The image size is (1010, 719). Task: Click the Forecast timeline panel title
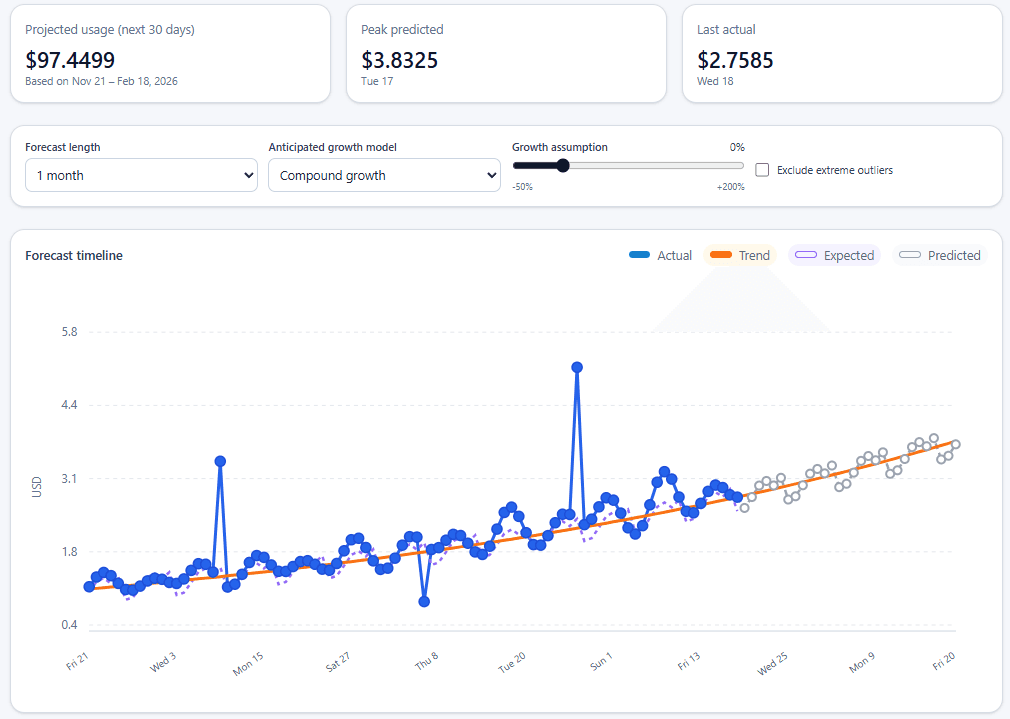[x=73, y=255]
